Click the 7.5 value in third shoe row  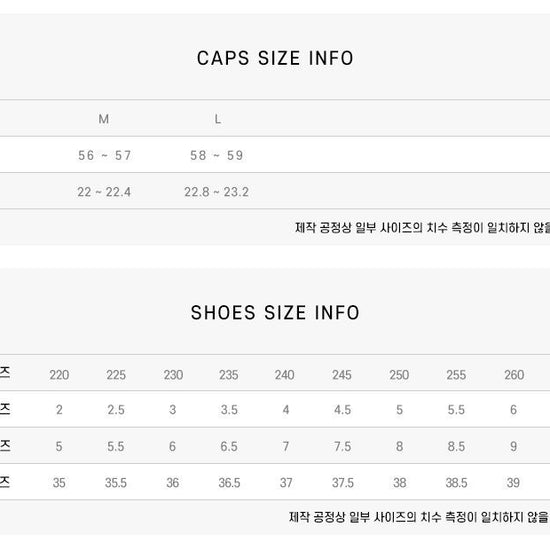[x=342, y=447]
